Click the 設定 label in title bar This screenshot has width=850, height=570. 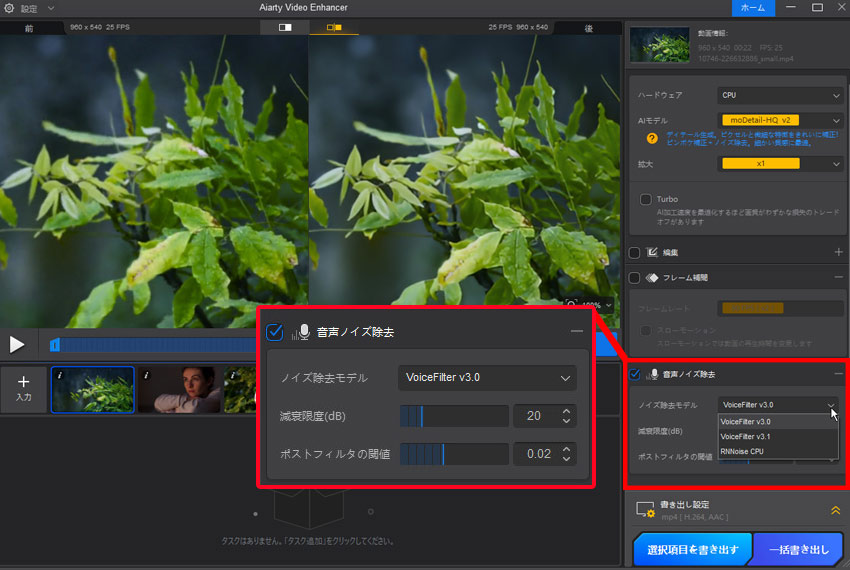29,9
